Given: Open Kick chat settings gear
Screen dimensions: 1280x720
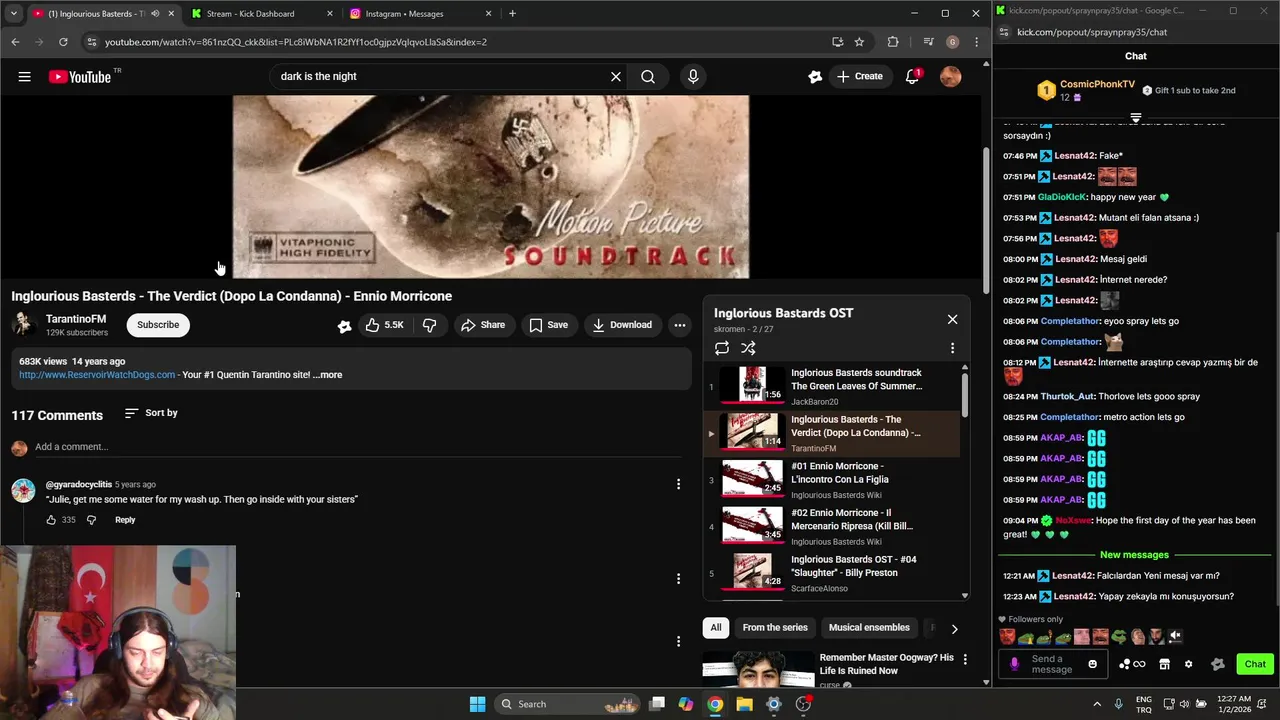Looking at the screenshot, I should pyautogui.click(x=1188, y=664).
